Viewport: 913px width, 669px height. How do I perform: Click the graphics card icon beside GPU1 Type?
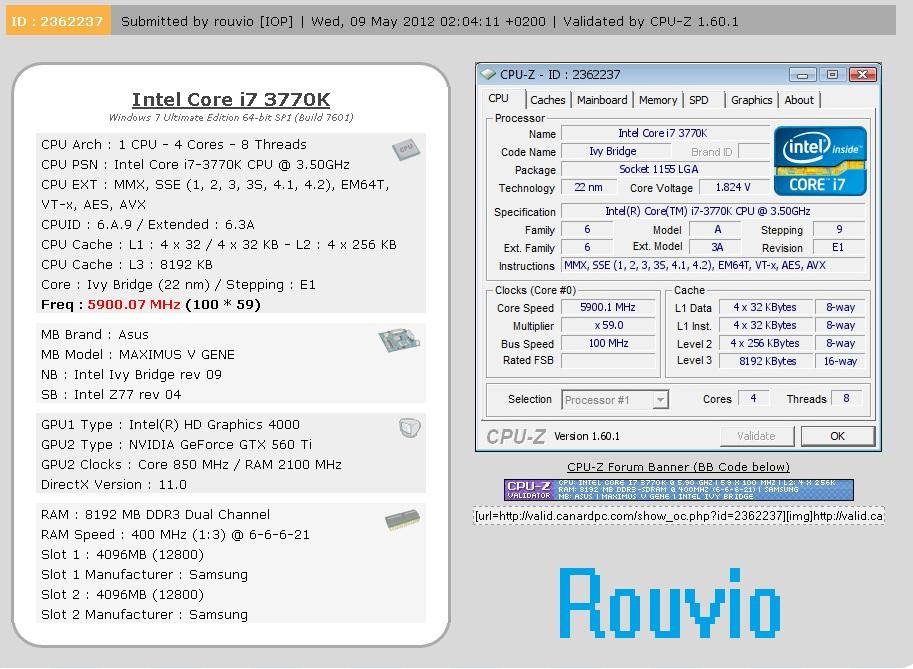point(410,428)
